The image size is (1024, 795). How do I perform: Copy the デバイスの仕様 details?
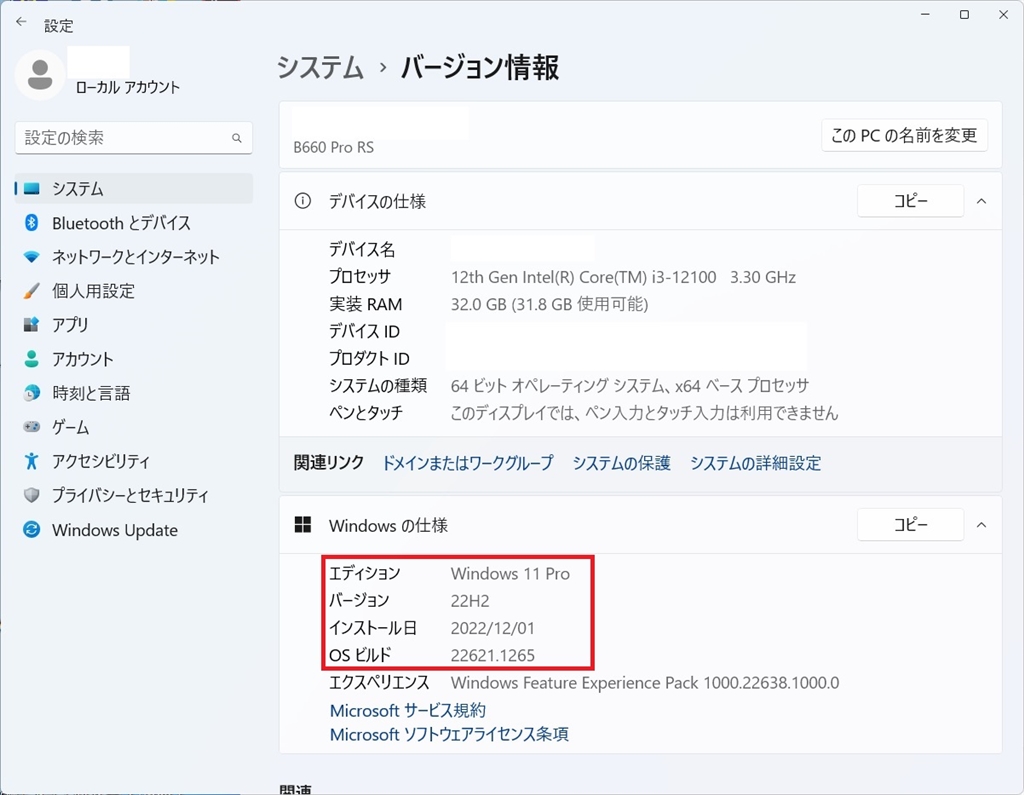click(x=910, y=201)
